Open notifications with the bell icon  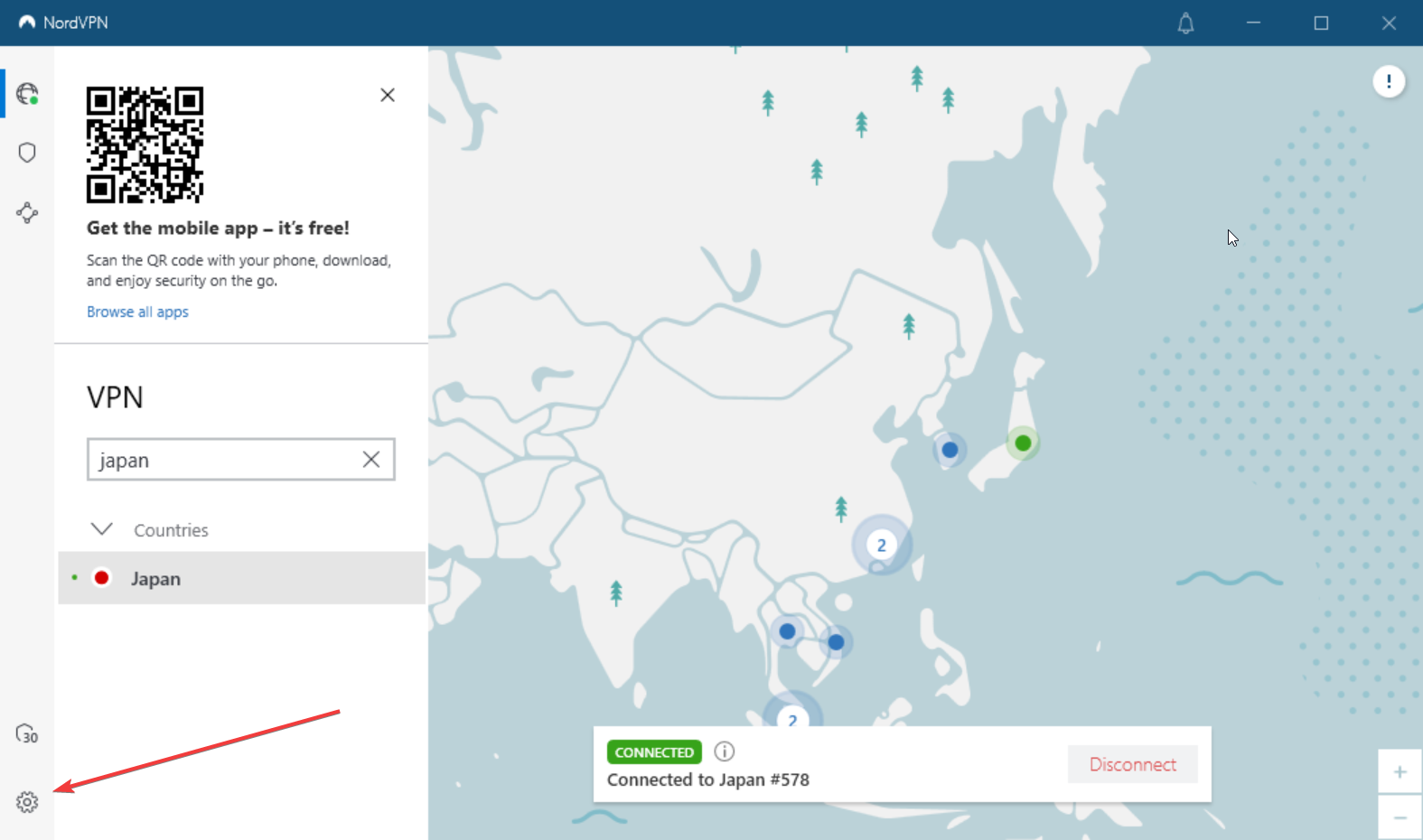pos(1185,23)
